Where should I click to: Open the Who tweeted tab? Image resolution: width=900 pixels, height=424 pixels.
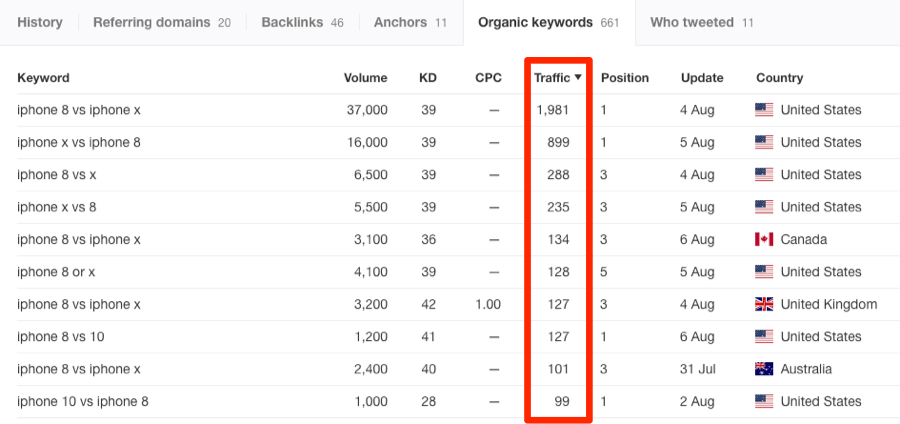(x=701, y=22)
